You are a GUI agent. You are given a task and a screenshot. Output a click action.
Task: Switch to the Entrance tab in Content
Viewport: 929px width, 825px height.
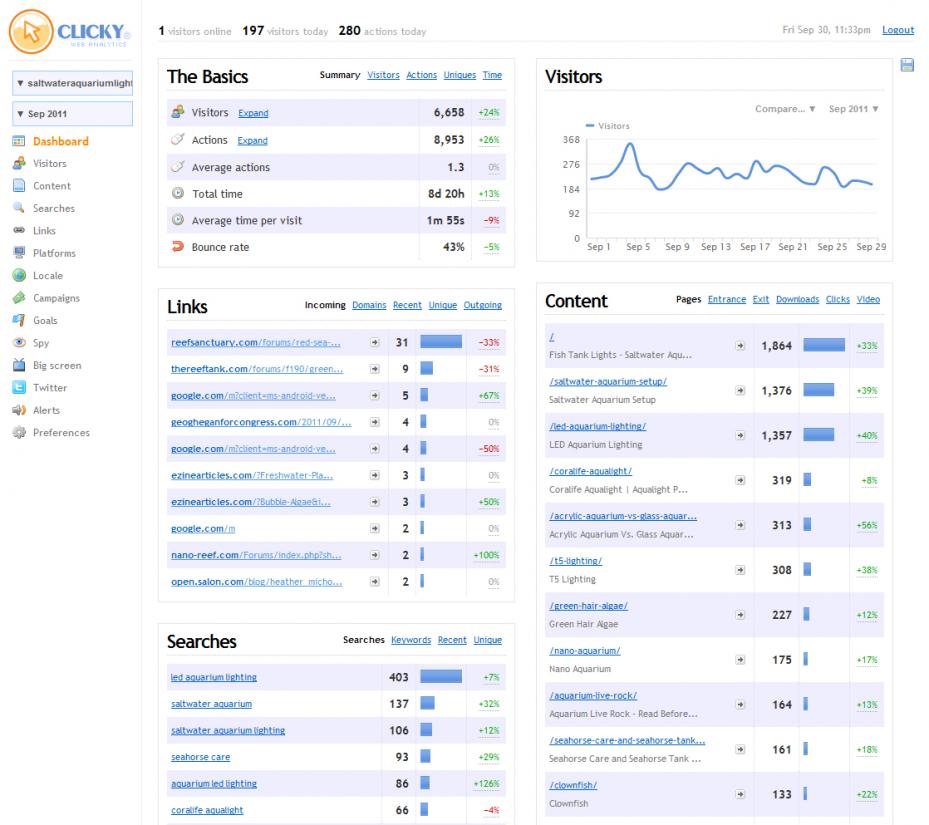click(727, 299)
